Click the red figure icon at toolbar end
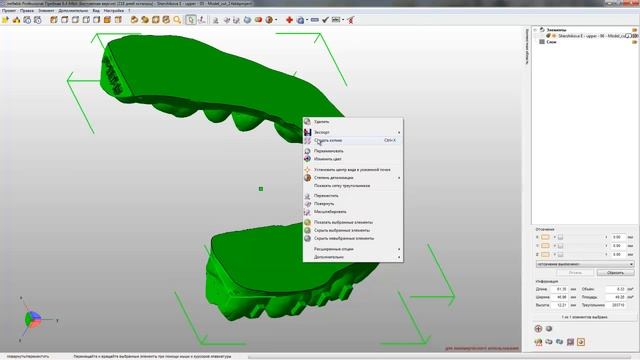The image size is (640, 360). click(351, 20)
